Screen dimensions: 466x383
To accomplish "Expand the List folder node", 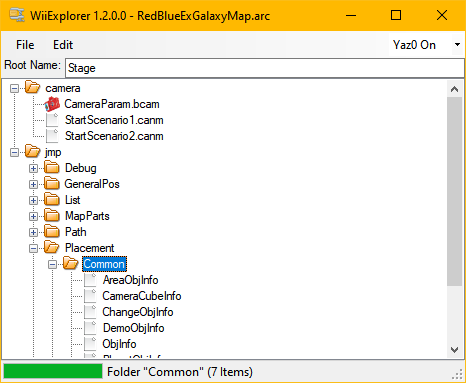I will click(33, 200).
